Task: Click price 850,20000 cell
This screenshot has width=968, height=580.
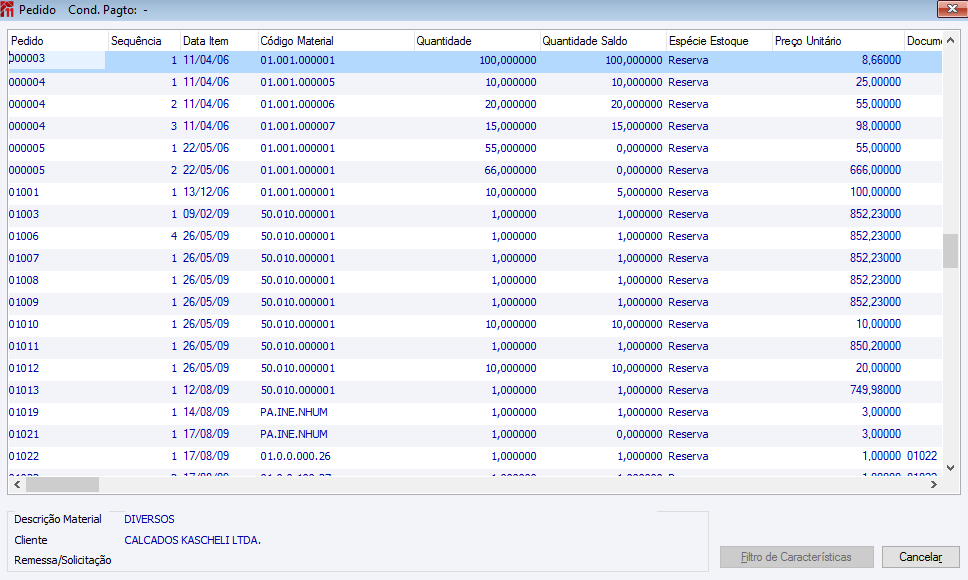Action: tap(875, 346)
